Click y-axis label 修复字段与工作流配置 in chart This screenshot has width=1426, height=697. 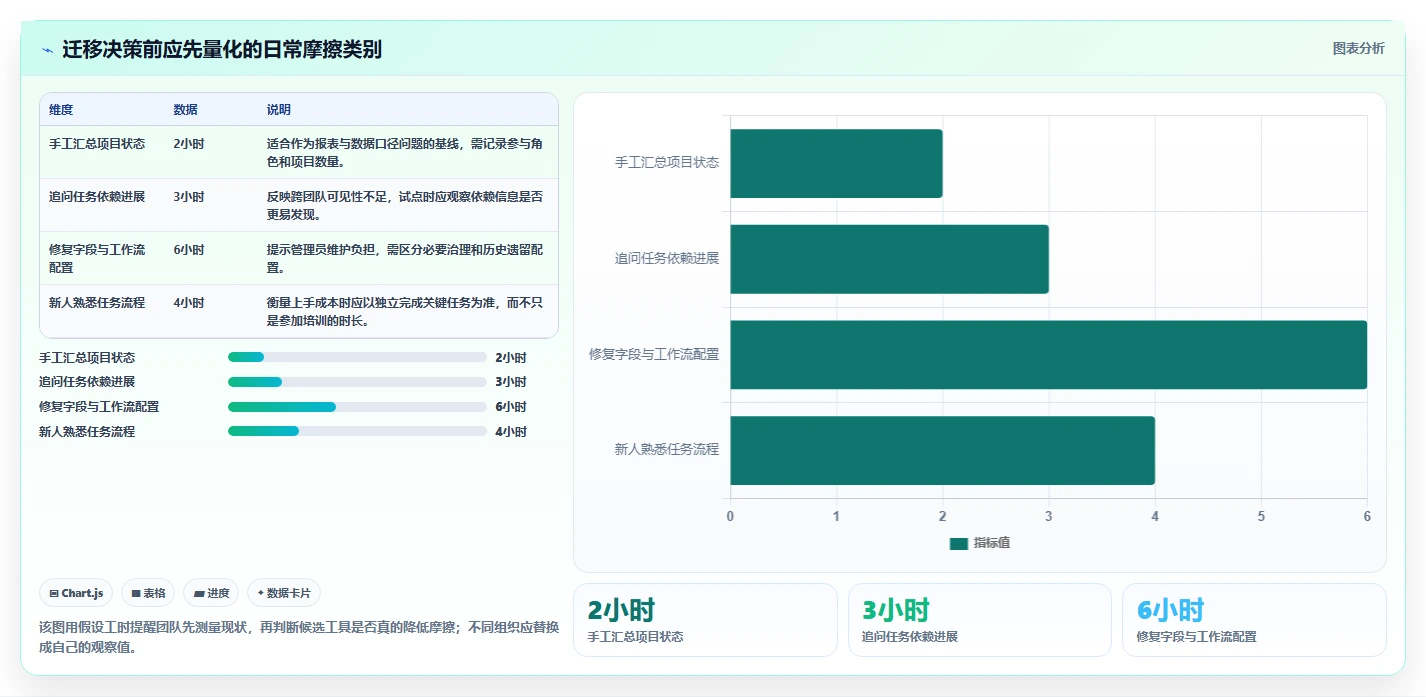(x=654, y=354)
